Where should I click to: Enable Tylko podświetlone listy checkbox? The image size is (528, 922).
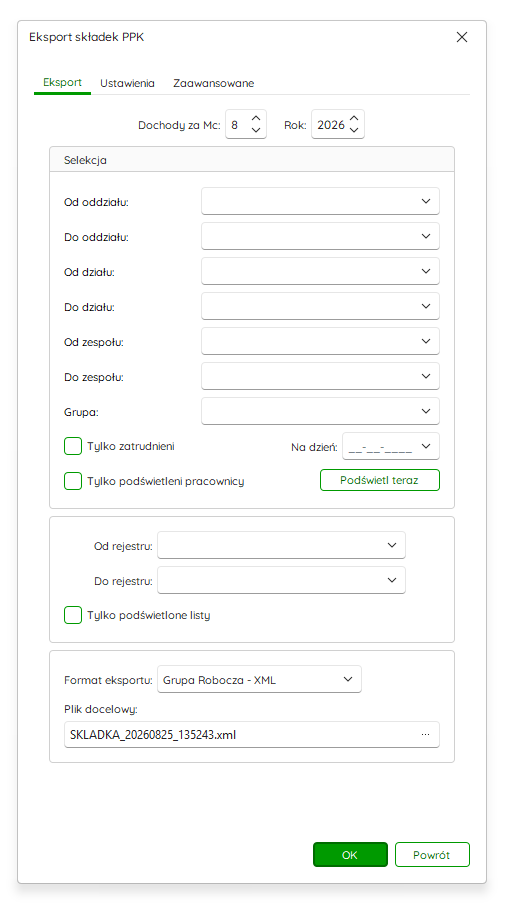73,615
